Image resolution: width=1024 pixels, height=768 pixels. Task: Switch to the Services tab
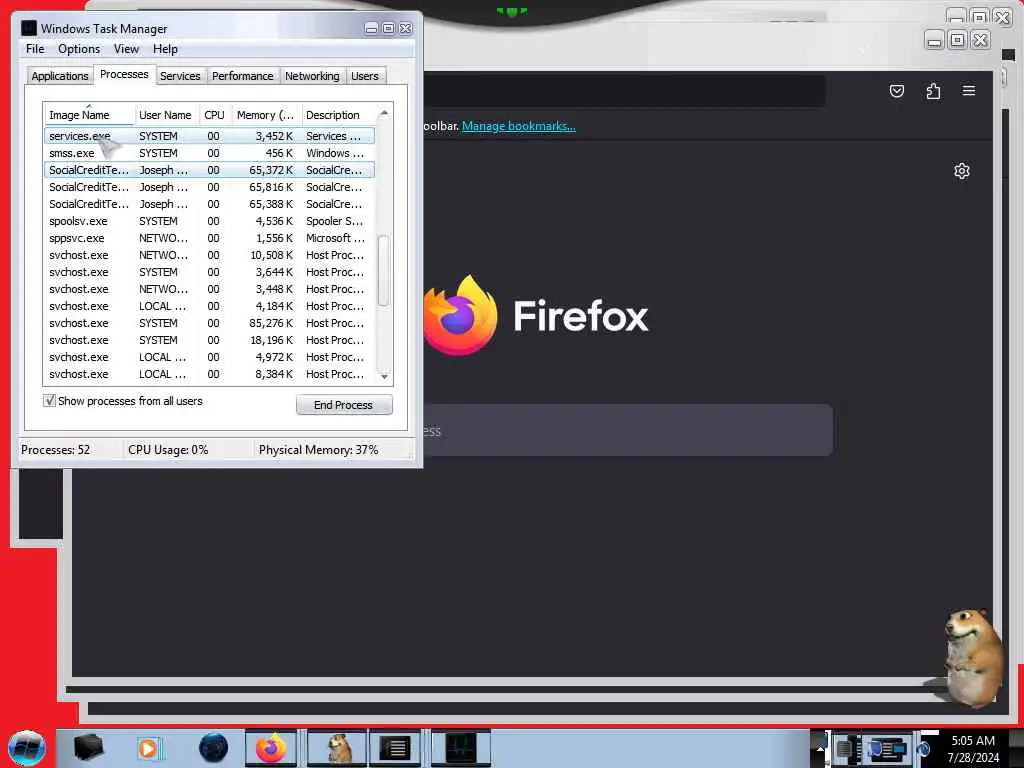coord(180,76)
